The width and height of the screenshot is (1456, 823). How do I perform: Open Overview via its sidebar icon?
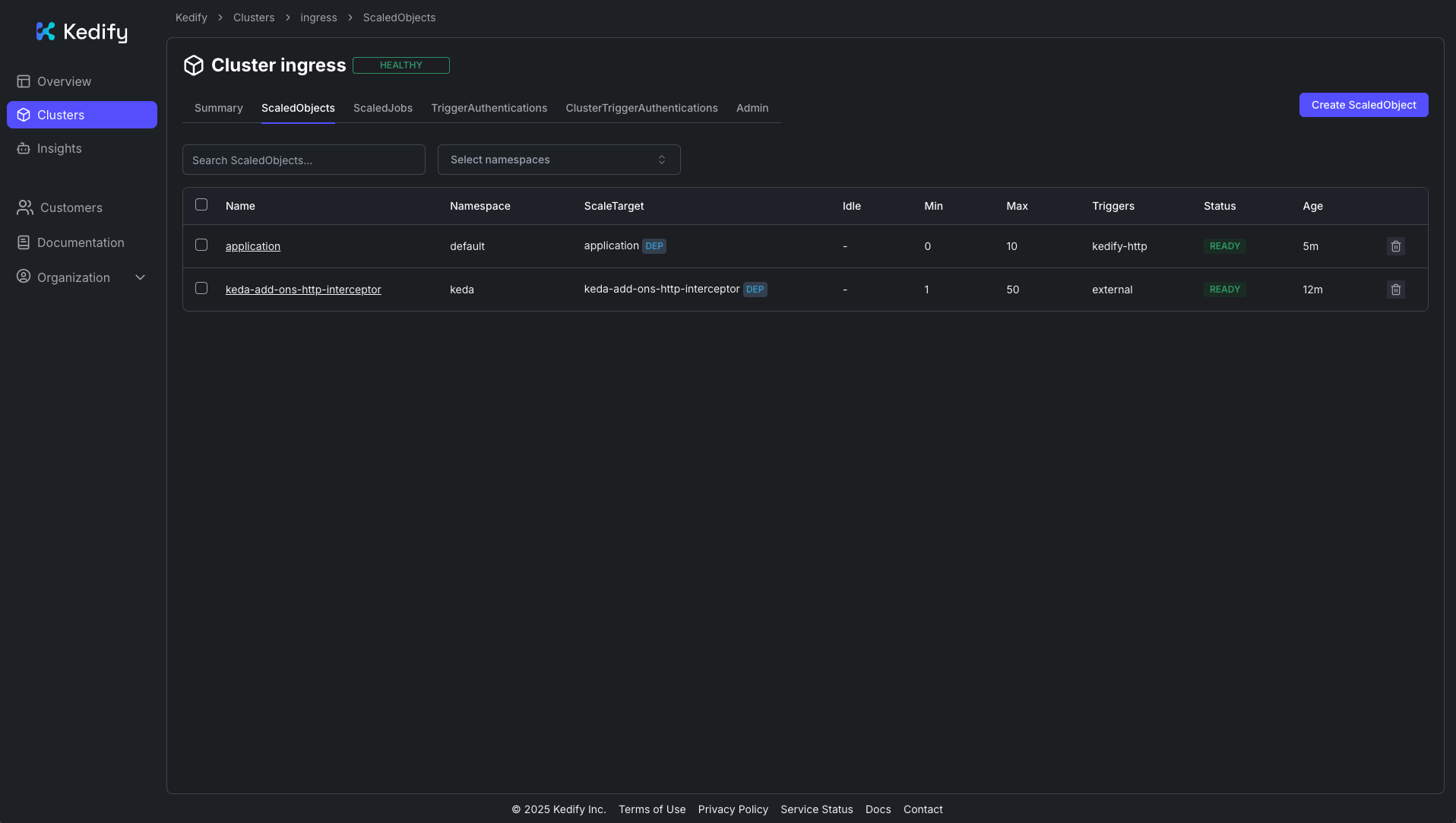24,81
